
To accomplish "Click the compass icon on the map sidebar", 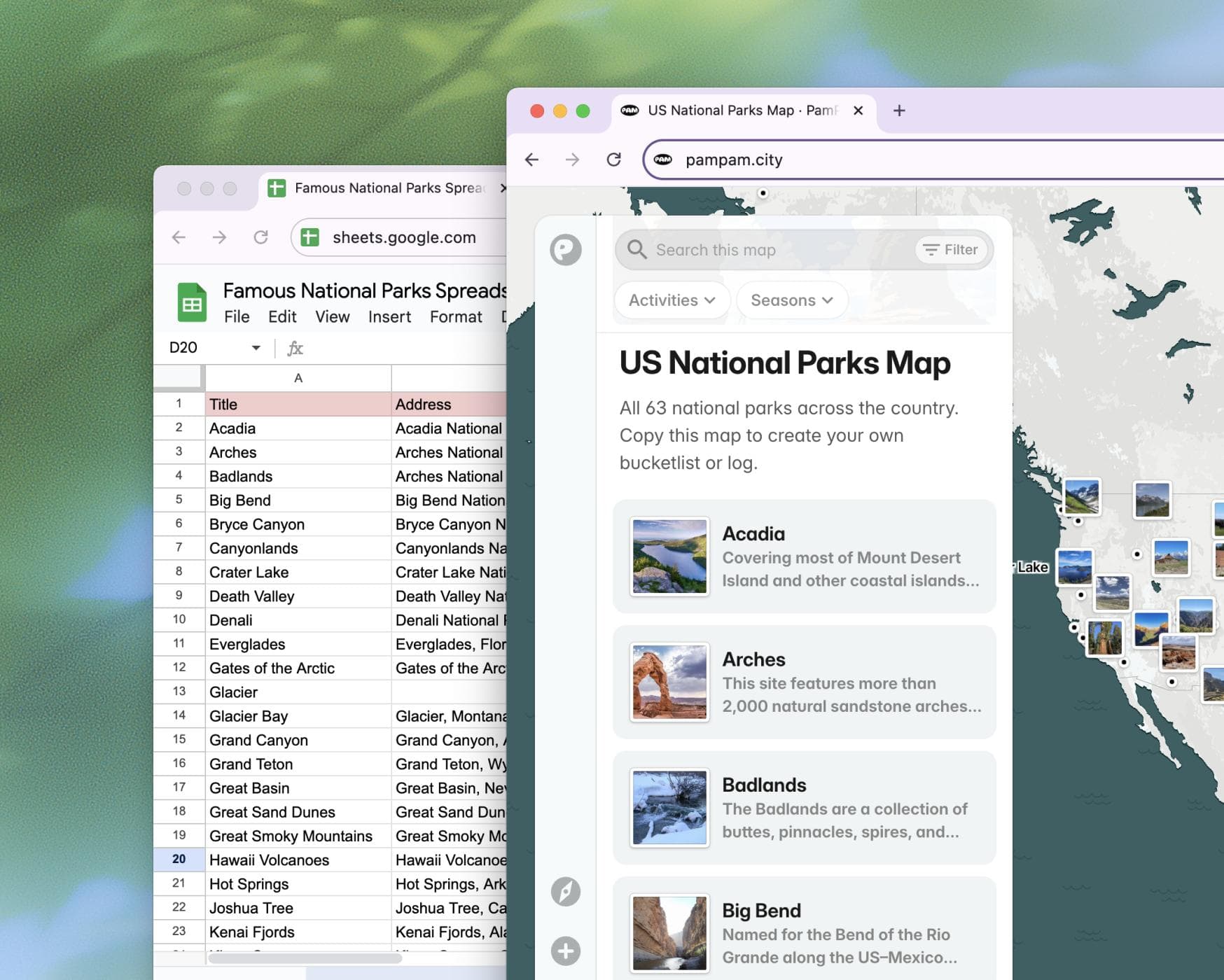I will pos(566,892).
